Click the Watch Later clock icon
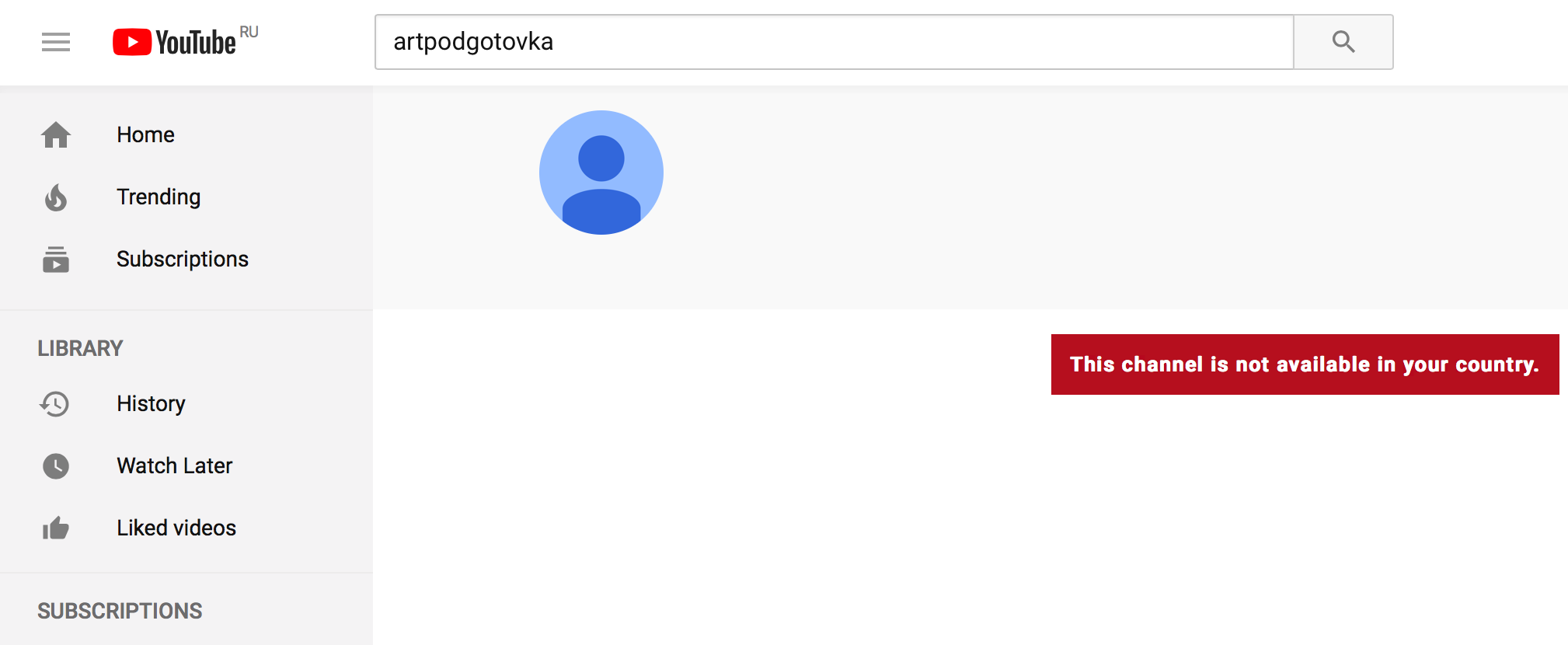Image resolution: width=1568 pixels, height=645 pixels. coord(56,466)
